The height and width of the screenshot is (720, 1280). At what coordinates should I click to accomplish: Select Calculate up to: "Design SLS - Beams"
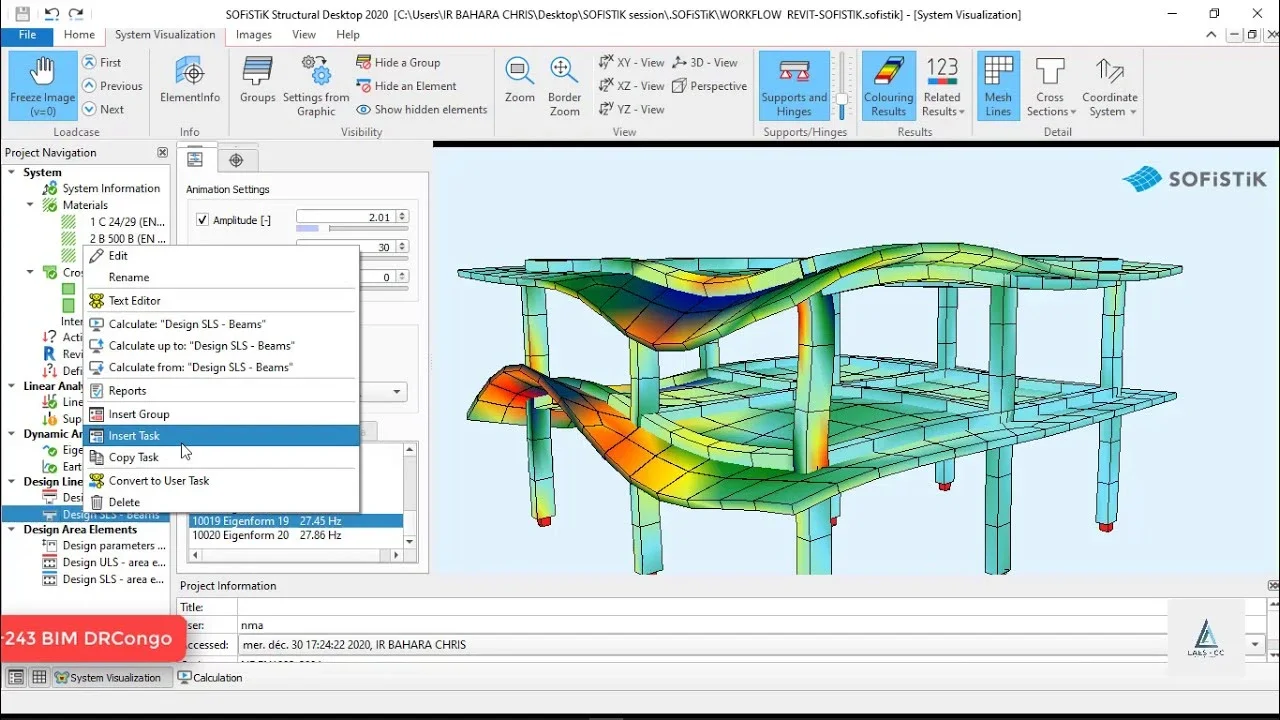pyautogui.click(x=221, y=346)
